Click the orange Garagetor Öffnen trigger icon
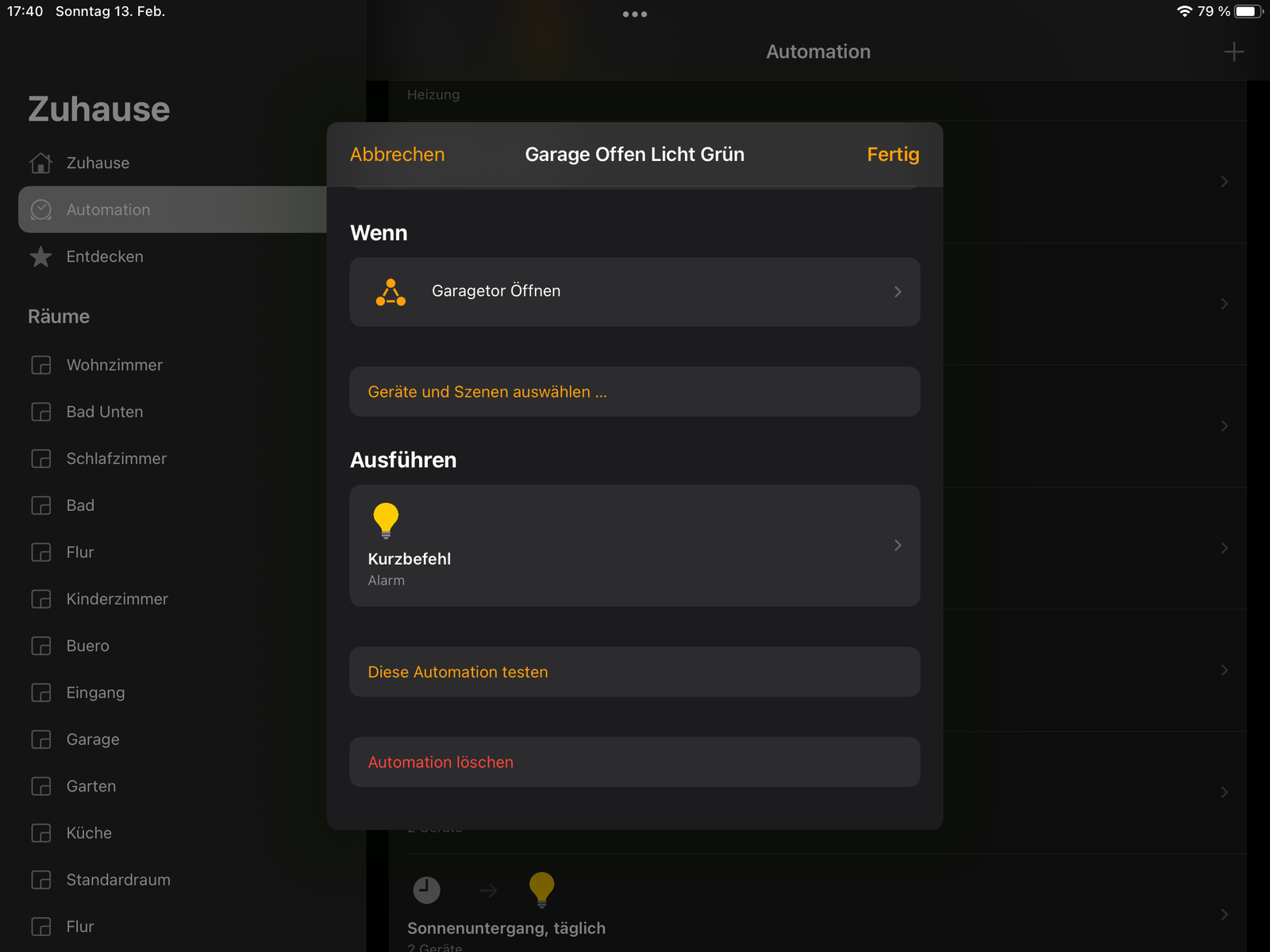 [391, 292]
